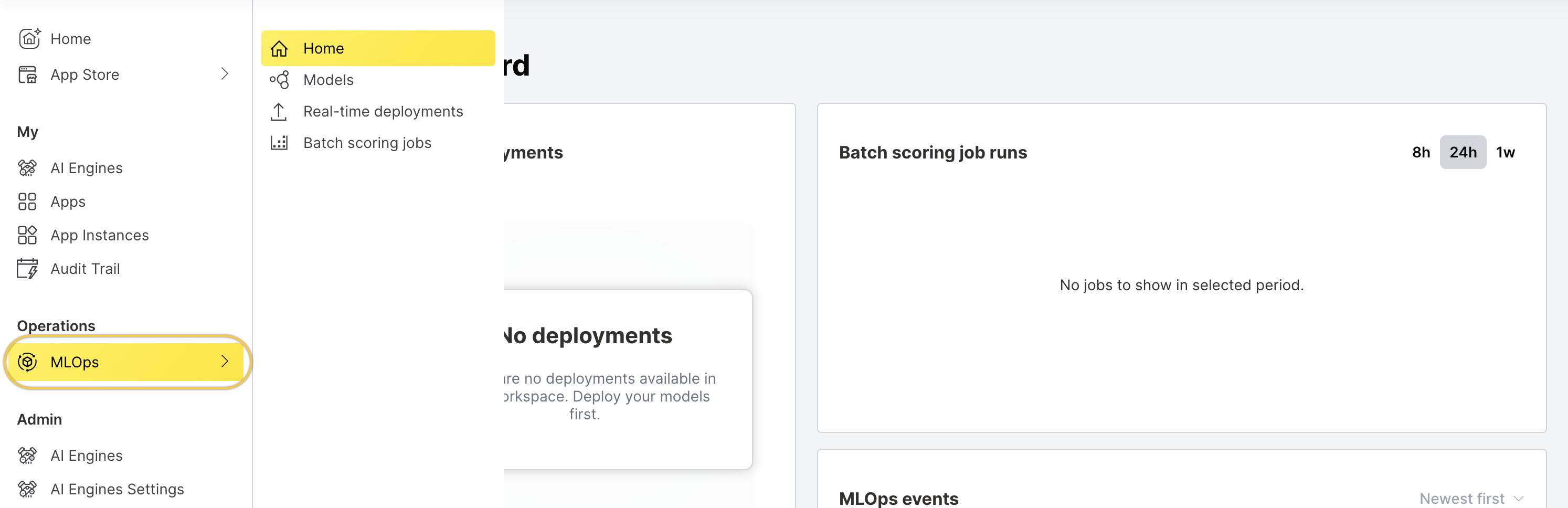Screen dimensions: 1568x508
Task: Open App Instances page
Action: [x=125, y=235]
